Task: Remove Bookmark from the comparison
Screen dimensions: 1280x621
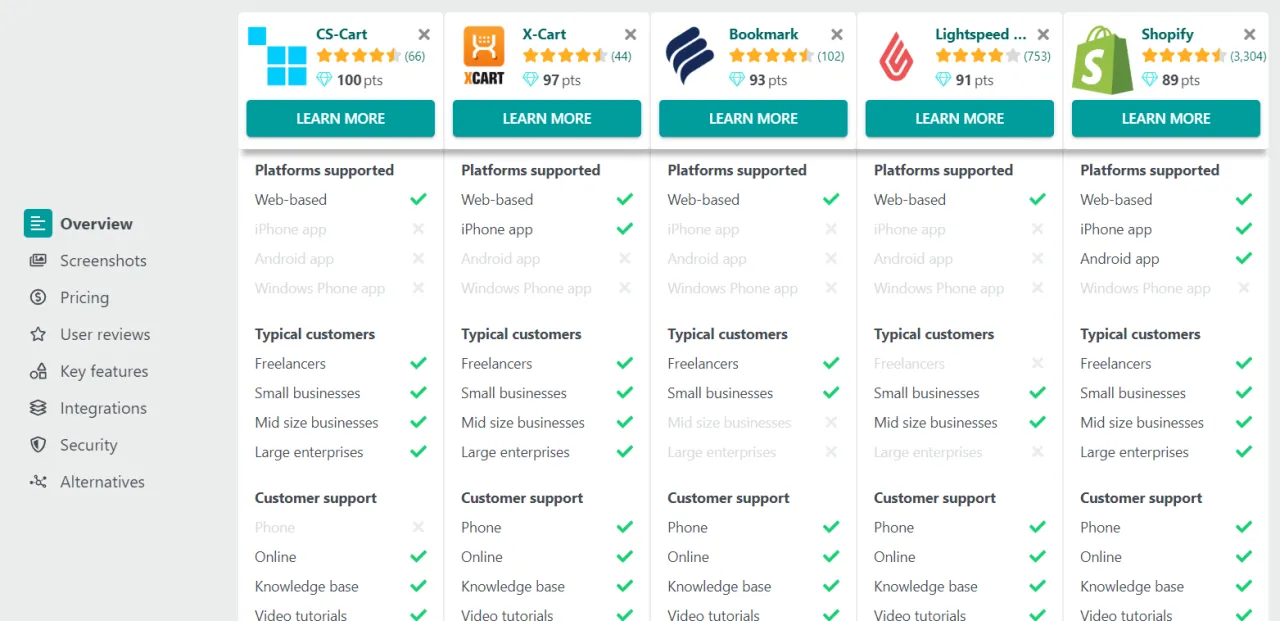Action: point(836,33)
